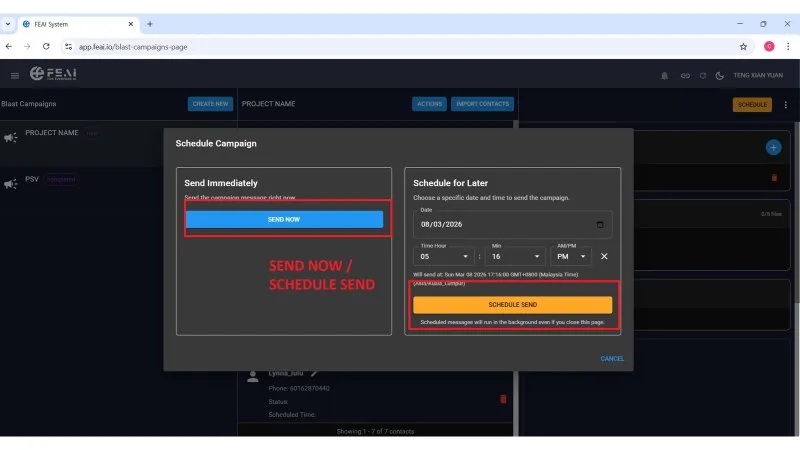Bookmark this page with star icon

point(743,46)
